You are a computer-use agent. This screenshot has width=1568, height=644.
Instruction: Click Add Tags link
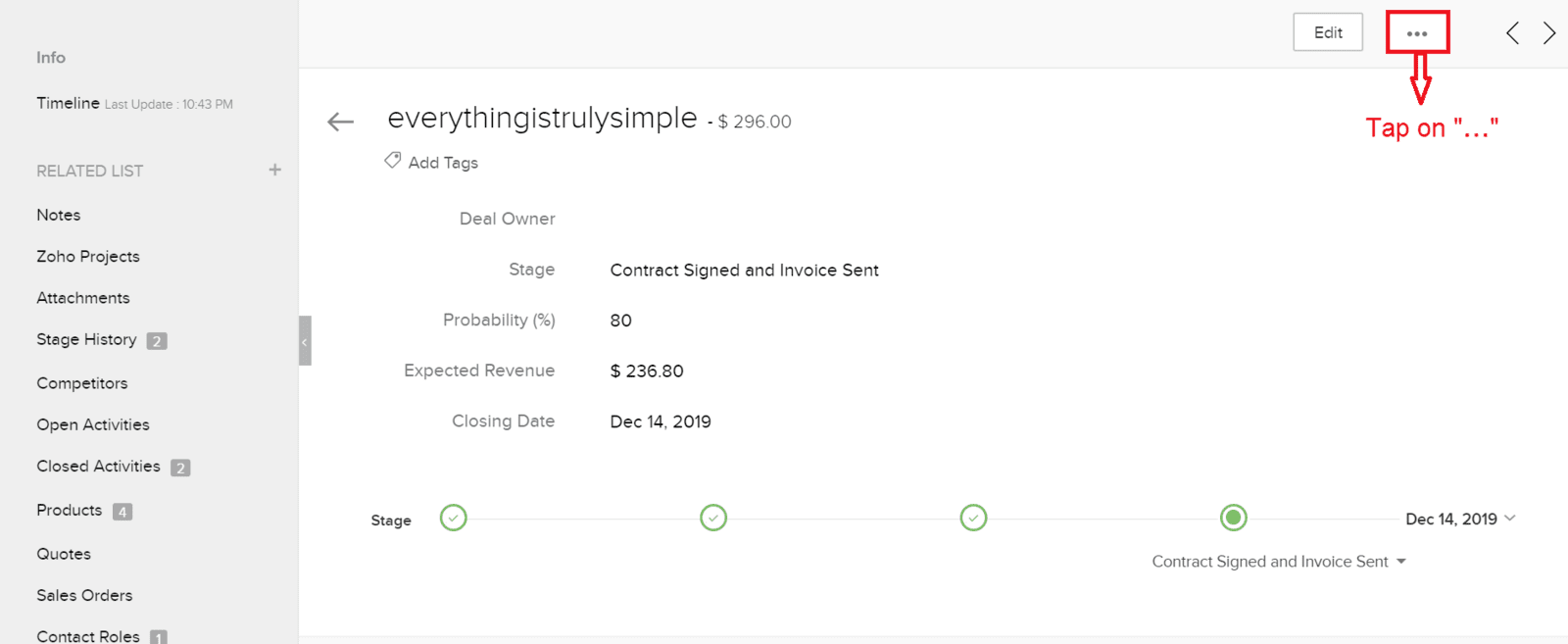pyautogui.click(x=443, y=163)
